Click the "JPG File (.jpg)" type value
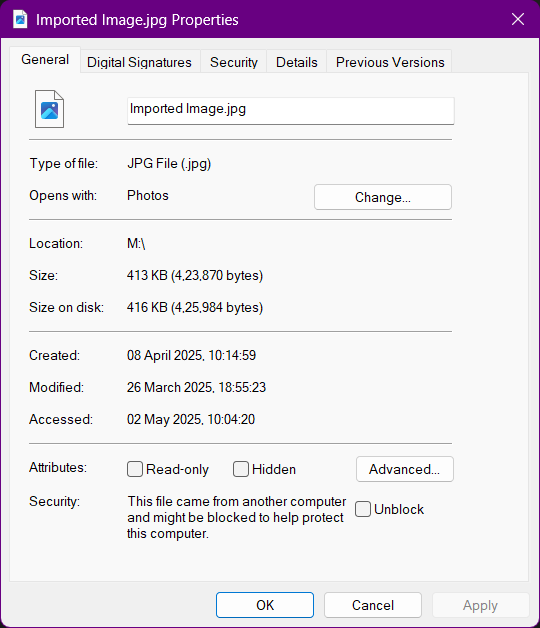The width and height of the screenshot is (540, 628). (169, 164)
